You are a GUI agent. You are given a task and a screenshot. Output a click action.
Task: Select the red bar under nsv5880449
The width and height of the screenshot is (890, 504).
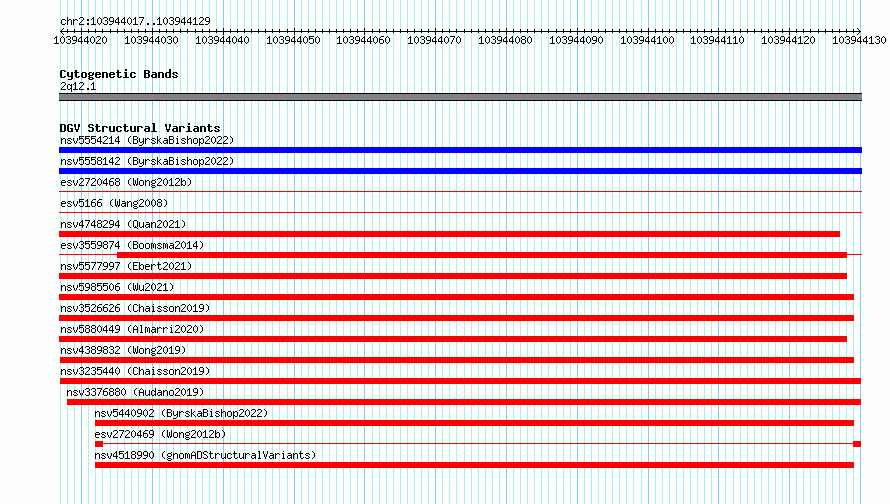[453, 339]
